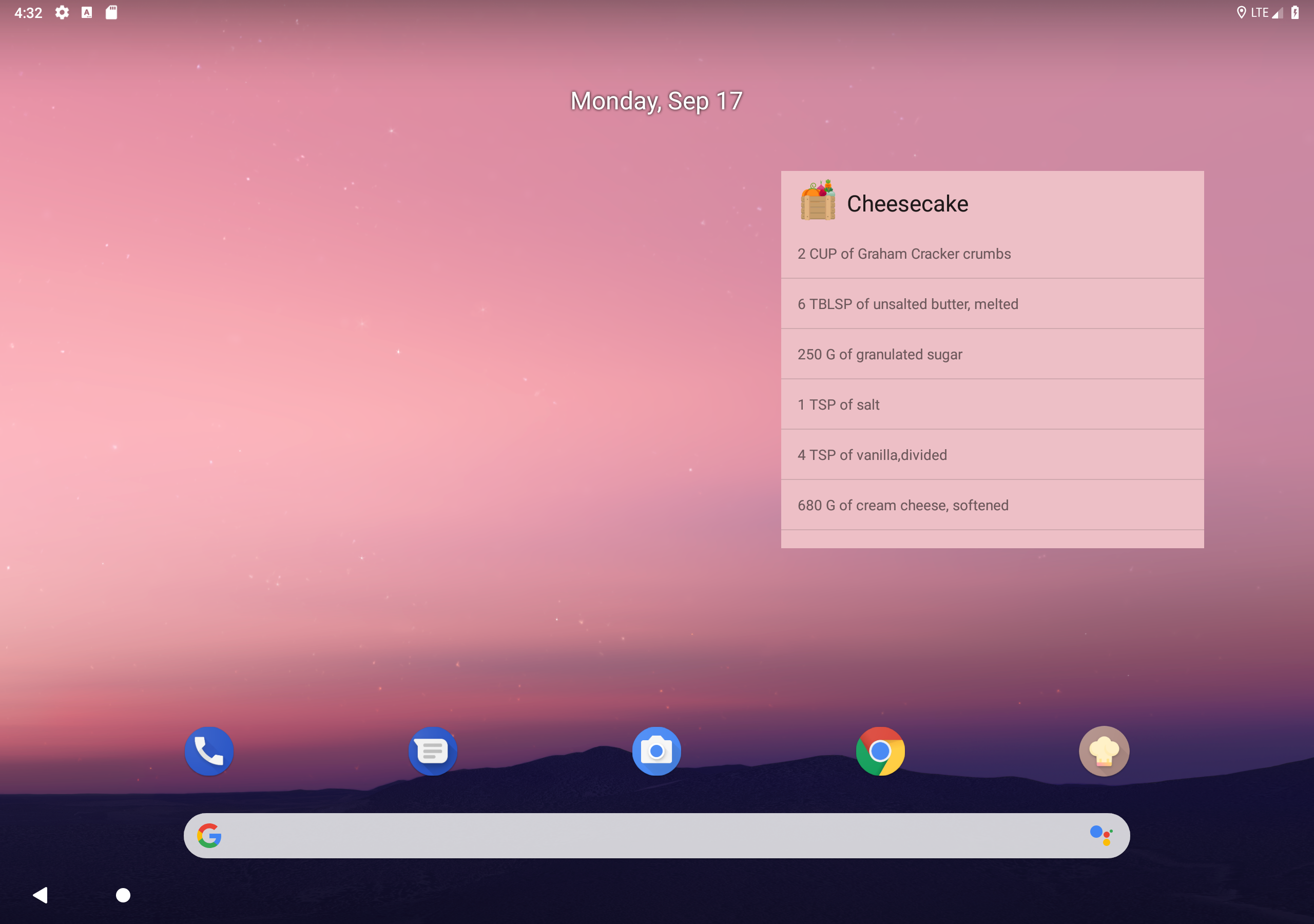1314x924 pixels.
Task: Tap the Google Assistant icon
Action: pos(1100,835)
